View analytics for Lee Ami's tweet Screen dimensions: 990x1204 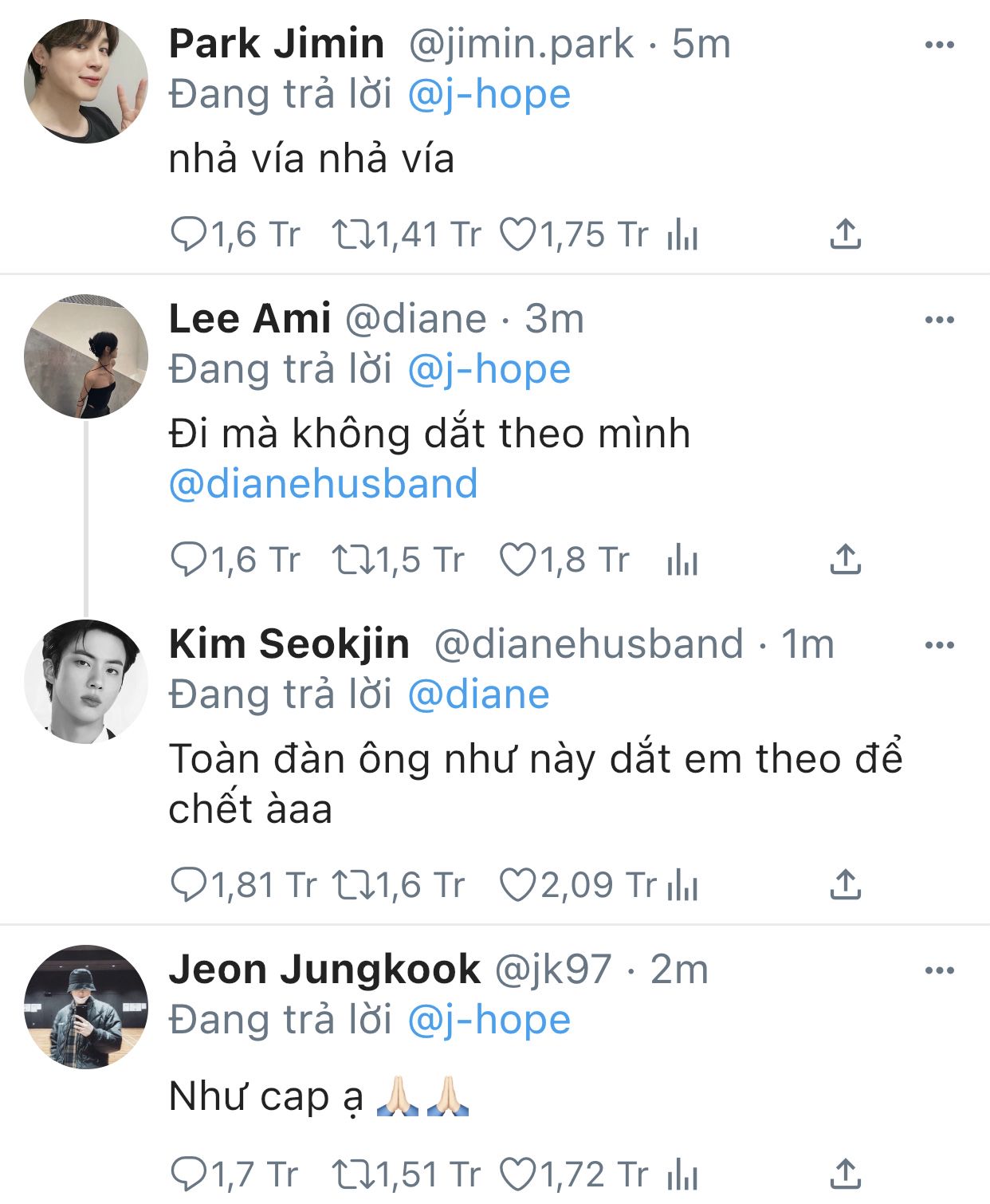[x=682, y=560]
